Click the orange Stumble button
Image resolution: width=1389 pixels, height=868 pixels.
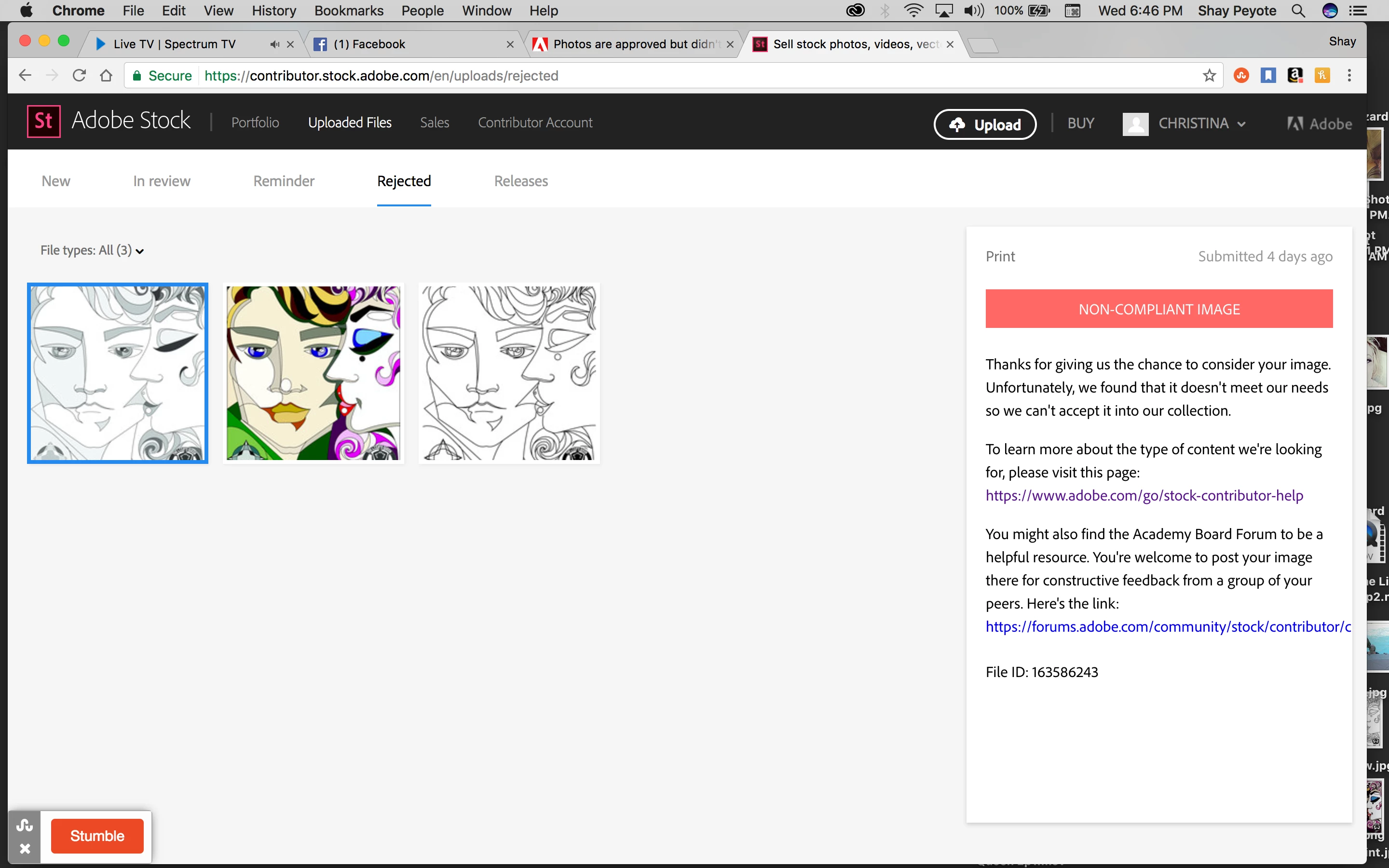pos(97,836)
